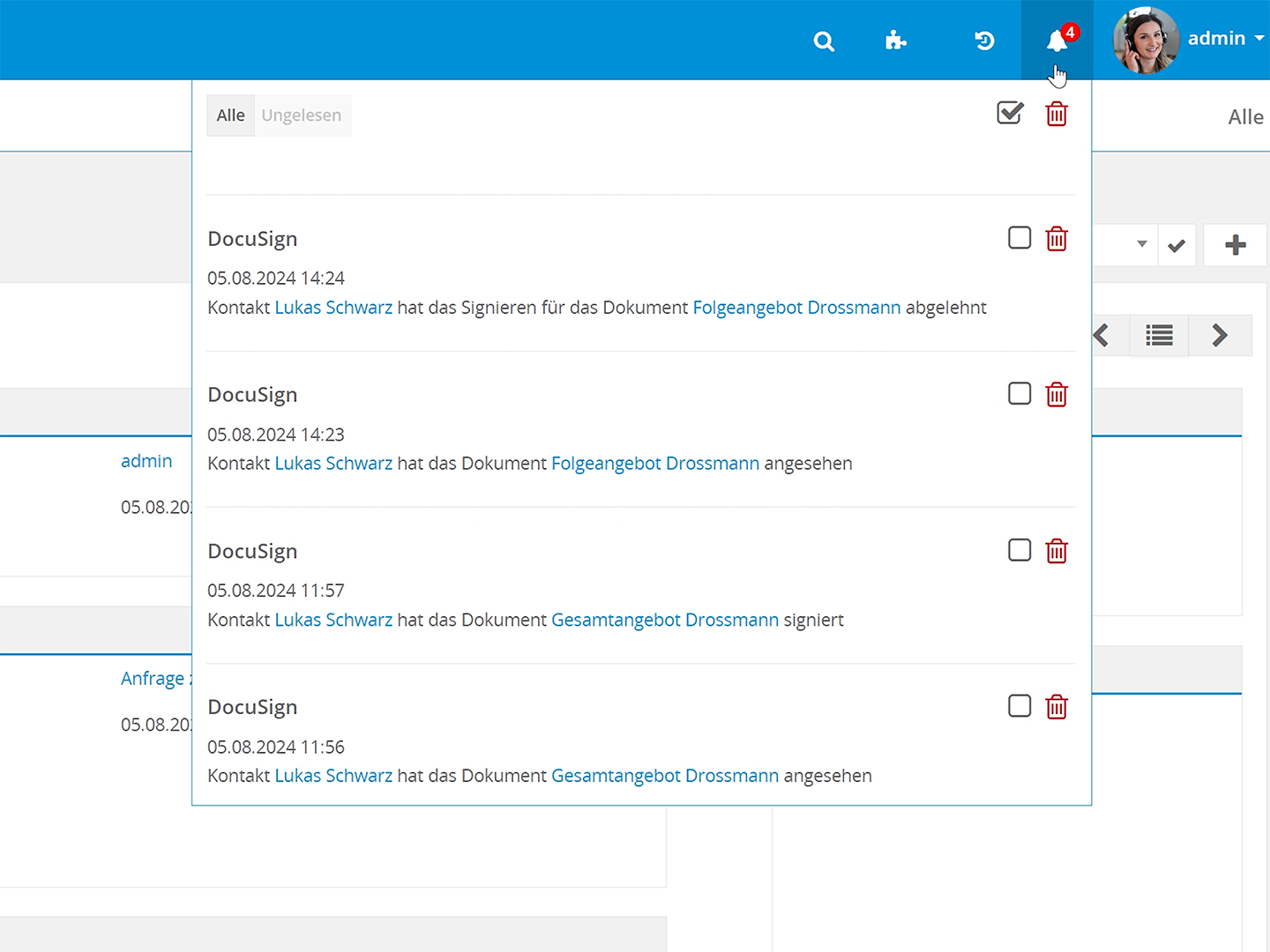Click the puzzle piece plugins icon

pos(896,41)
